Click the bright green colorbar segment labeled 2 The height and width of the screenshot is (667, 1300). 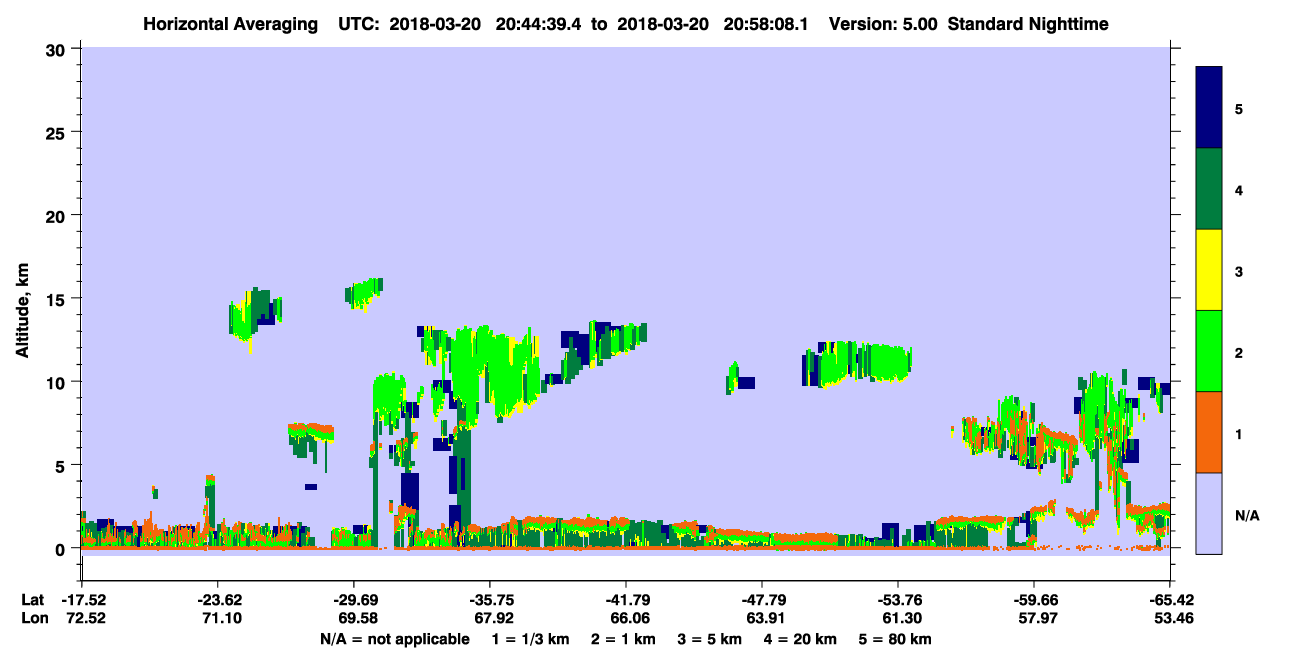(x=1209, y=351)
